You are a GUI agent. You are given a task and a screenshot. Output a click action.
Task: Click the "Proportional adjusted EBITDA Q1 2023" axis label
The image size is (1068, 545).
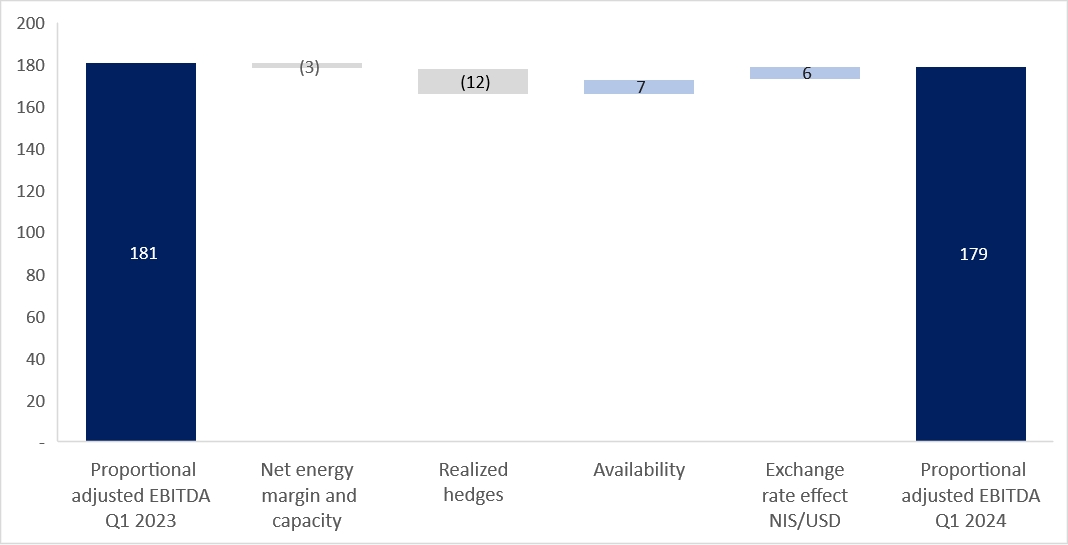tap(143, 495)
